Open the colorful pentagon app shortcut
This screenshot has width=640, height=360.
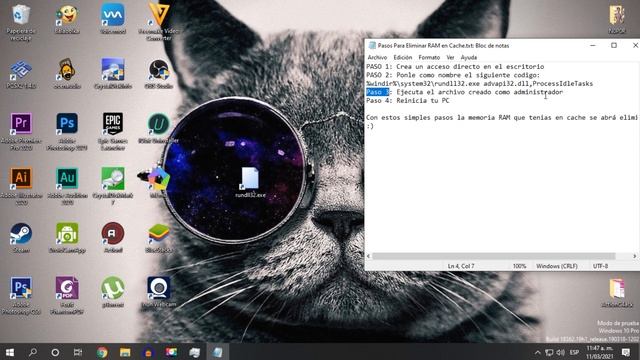(x=159, y=182)
